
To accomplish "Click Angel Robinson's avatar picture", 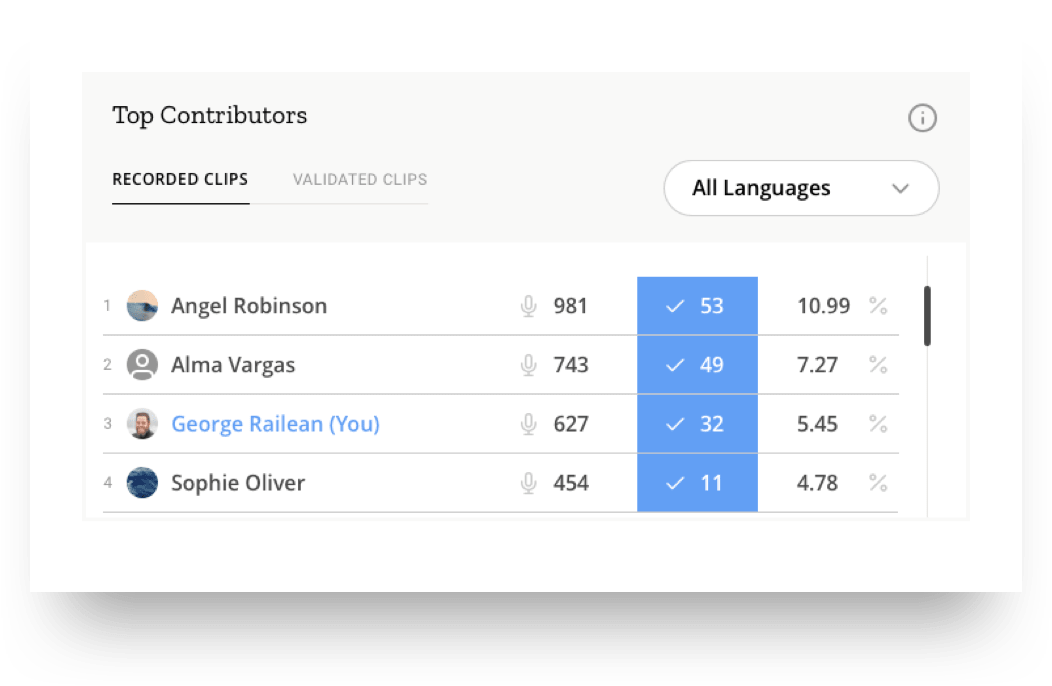I will point(142,306).
